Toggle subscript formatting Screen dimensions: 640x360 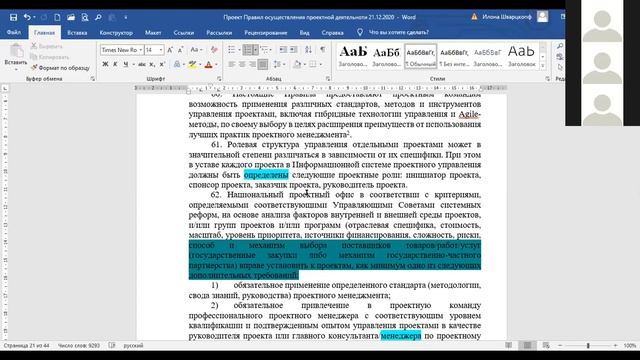(152, 64)
